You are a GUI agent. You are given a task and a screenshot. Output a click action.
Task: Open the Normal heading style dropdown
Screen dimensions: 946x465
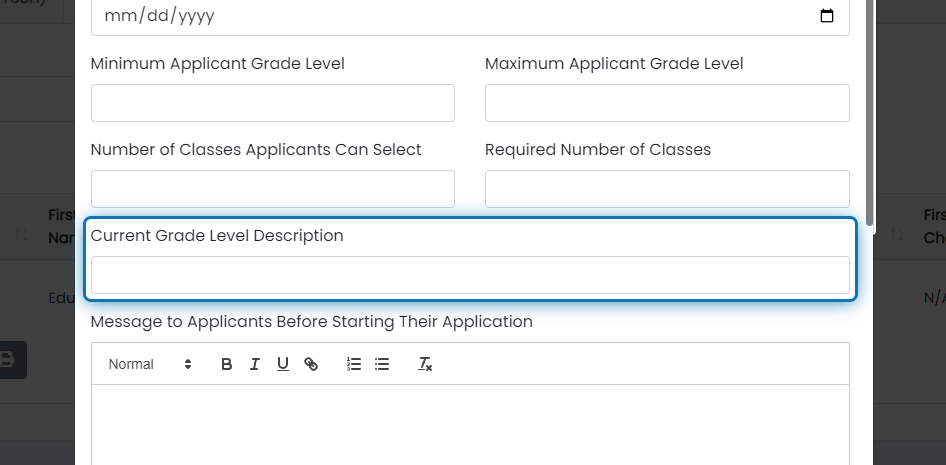[x=150, y=364]
